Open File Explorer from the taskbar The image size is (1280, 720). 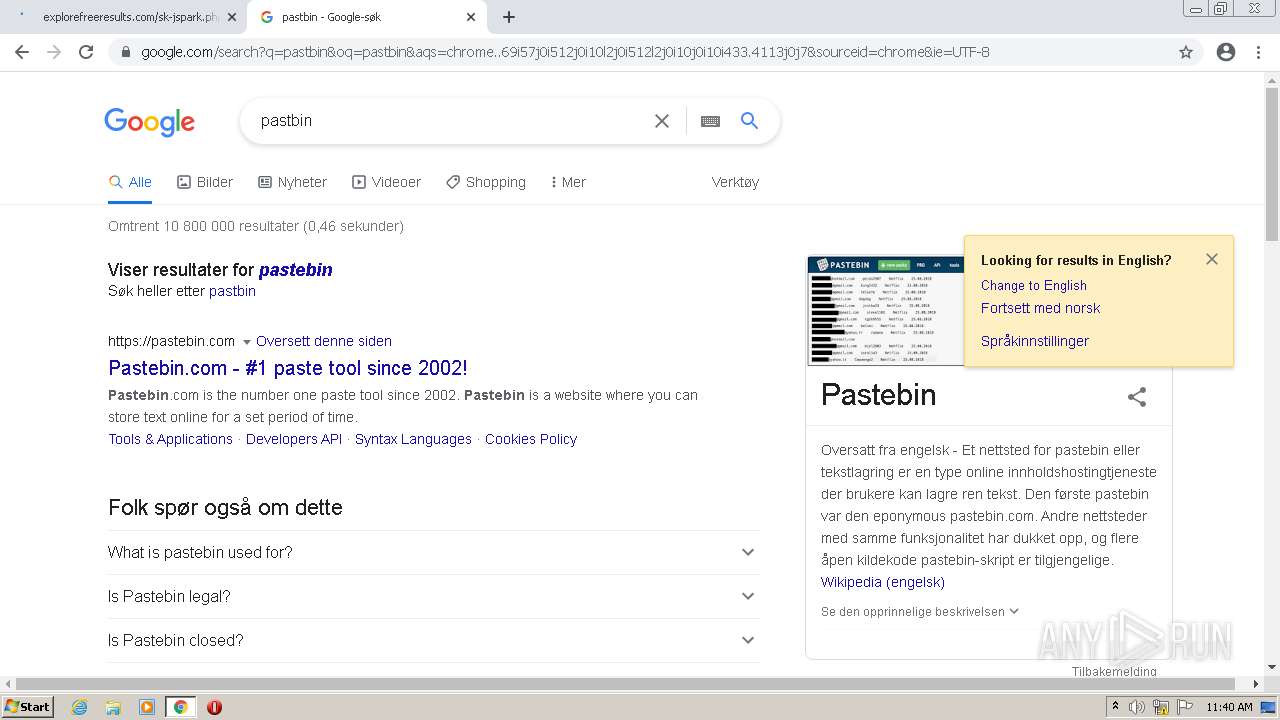point(113,707)
